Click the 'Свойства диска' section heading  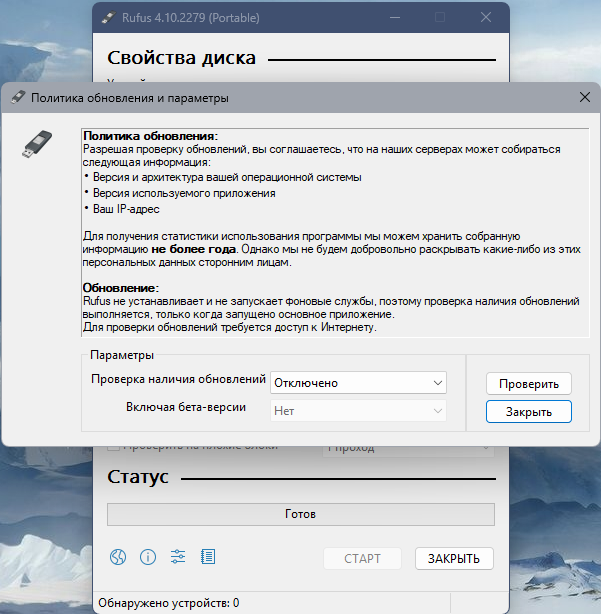(182, 58)
